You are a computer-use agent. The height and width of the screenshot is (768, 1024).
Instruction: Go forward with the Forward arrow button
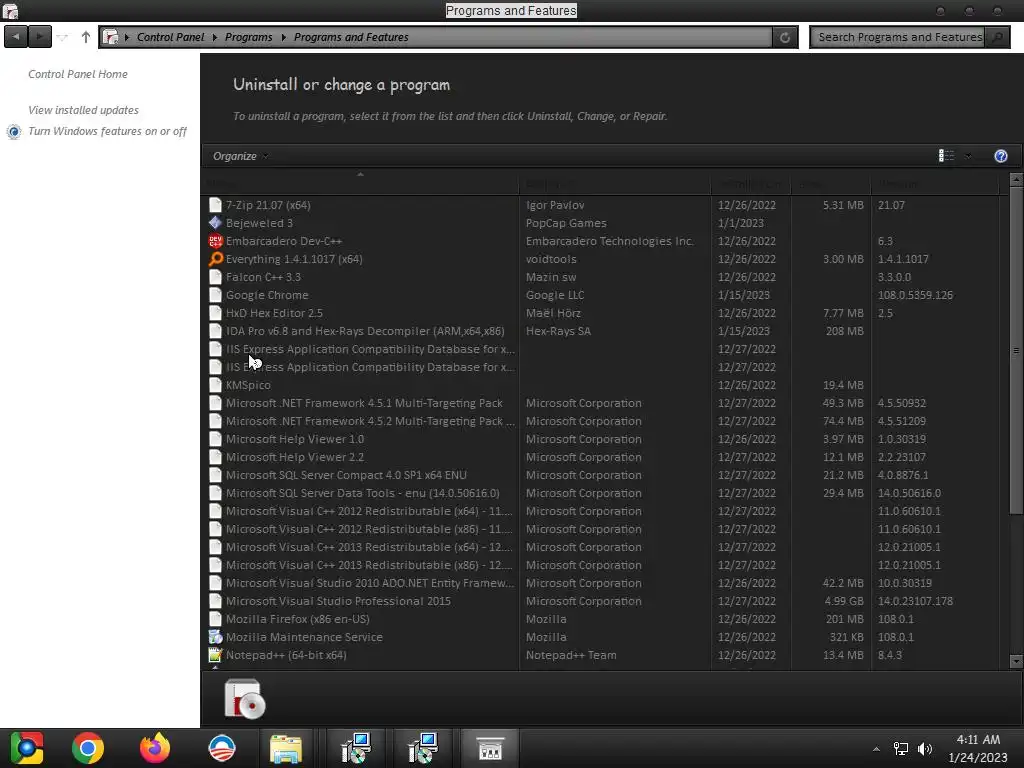point(40,37)
